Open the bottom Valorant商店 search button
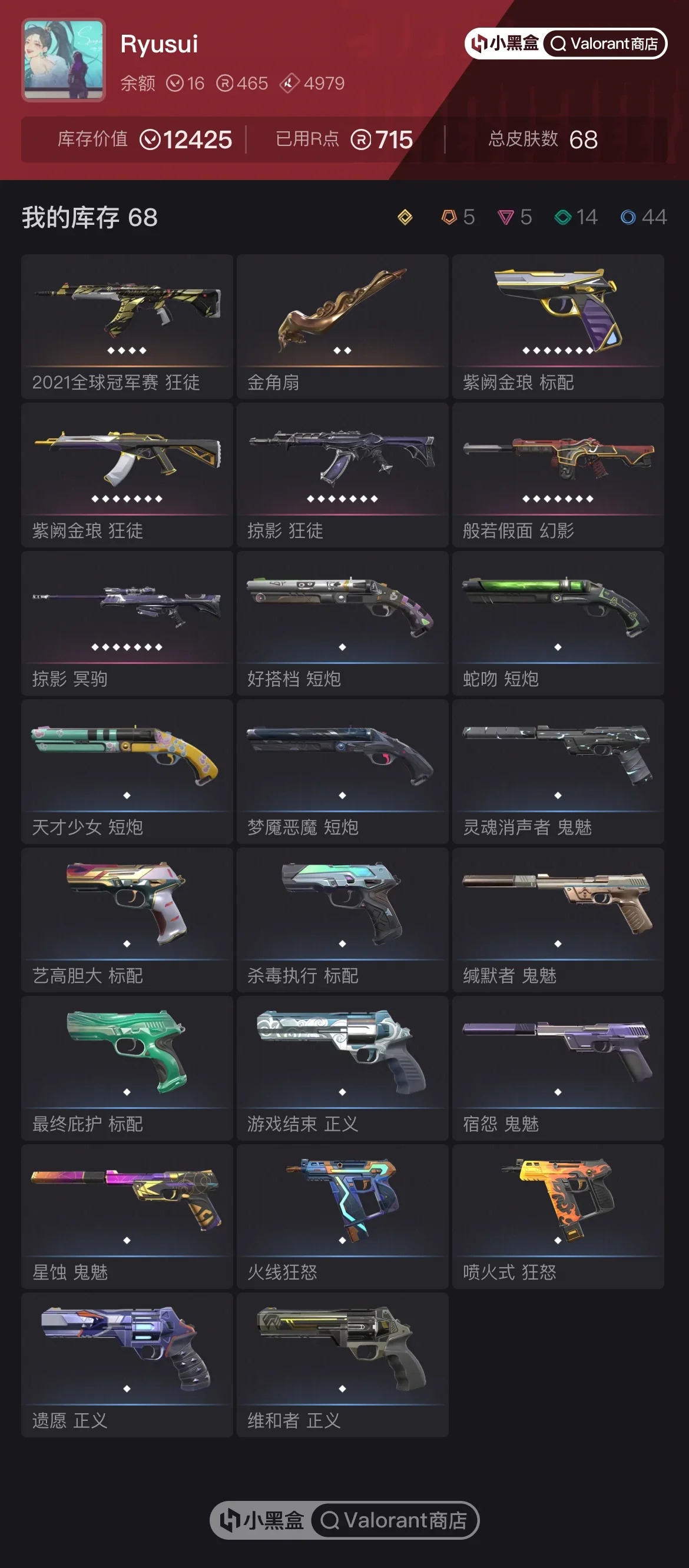This screenshot has height=1568, width=689. [394, 1520]
